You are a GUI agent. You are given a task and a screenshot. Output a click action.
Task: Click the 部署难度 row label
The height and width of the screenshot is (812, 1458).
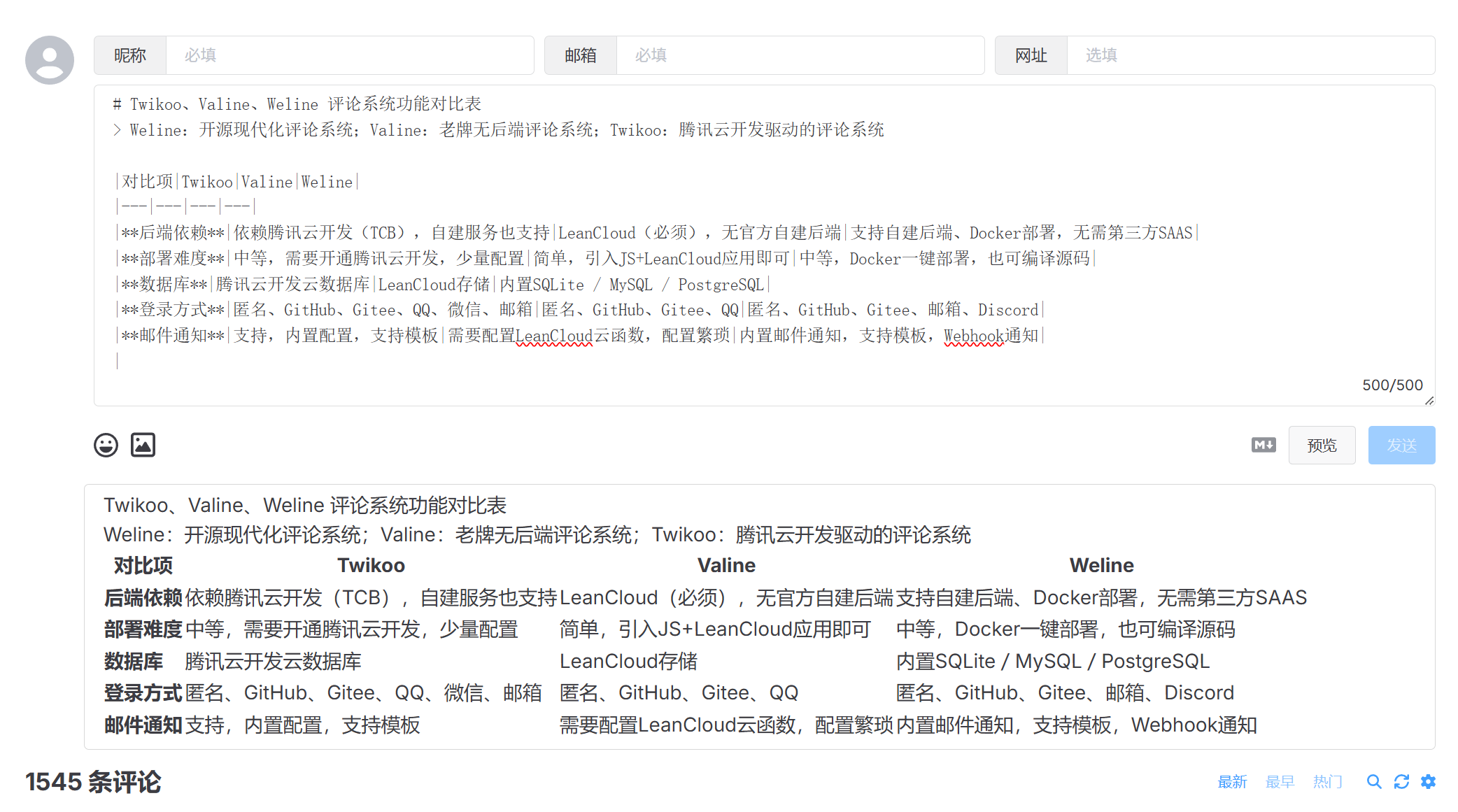coord(143,629)
